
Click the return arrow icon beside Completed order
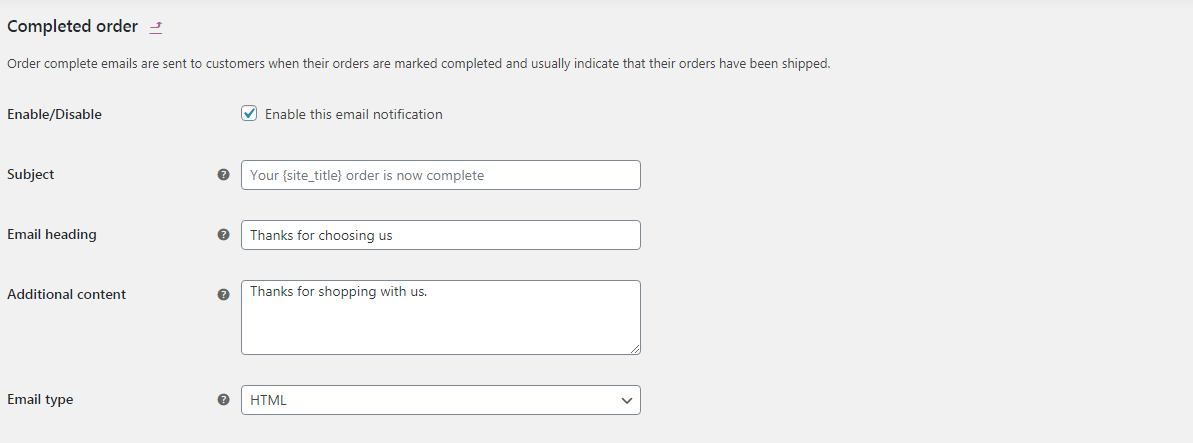155,27
